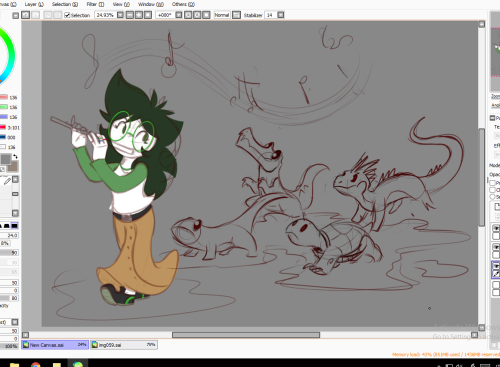The width and height of the screenshot is (500, 367).
Task: Toggle the Selection checkbox
Action: coord(67,15)
